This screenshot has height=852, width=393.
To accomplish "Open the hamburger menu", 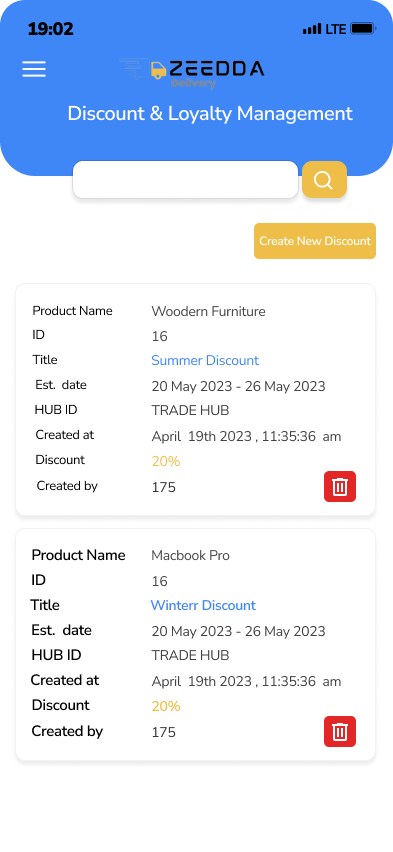I will [x=34, y=69].
